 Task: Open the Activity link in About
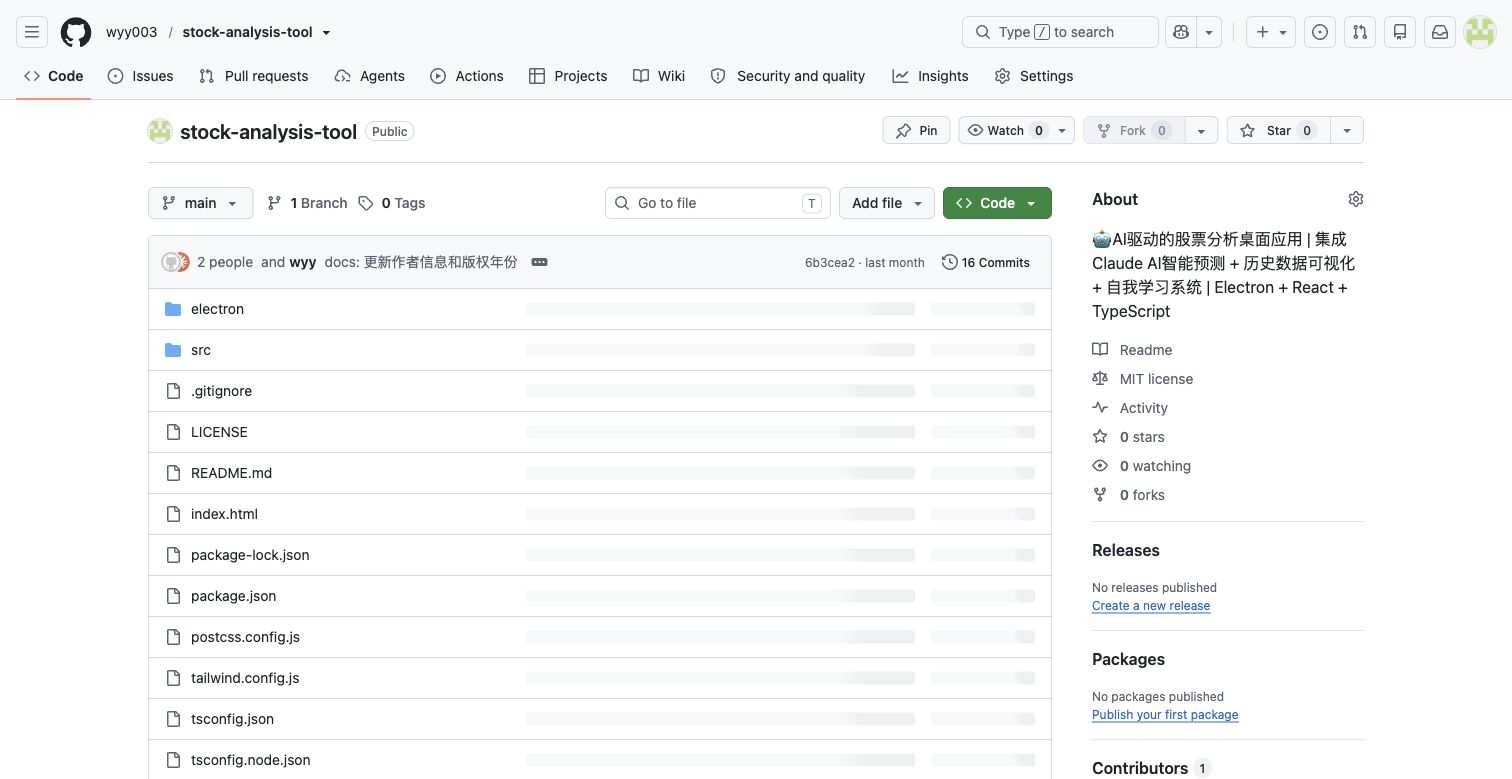(1144, 408)
